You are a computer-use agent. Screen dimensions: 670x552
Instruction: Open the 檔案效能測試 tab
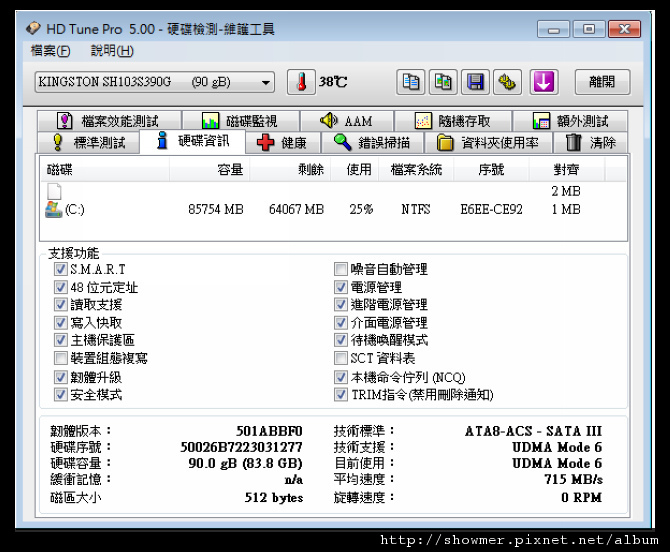coord(109,121)
